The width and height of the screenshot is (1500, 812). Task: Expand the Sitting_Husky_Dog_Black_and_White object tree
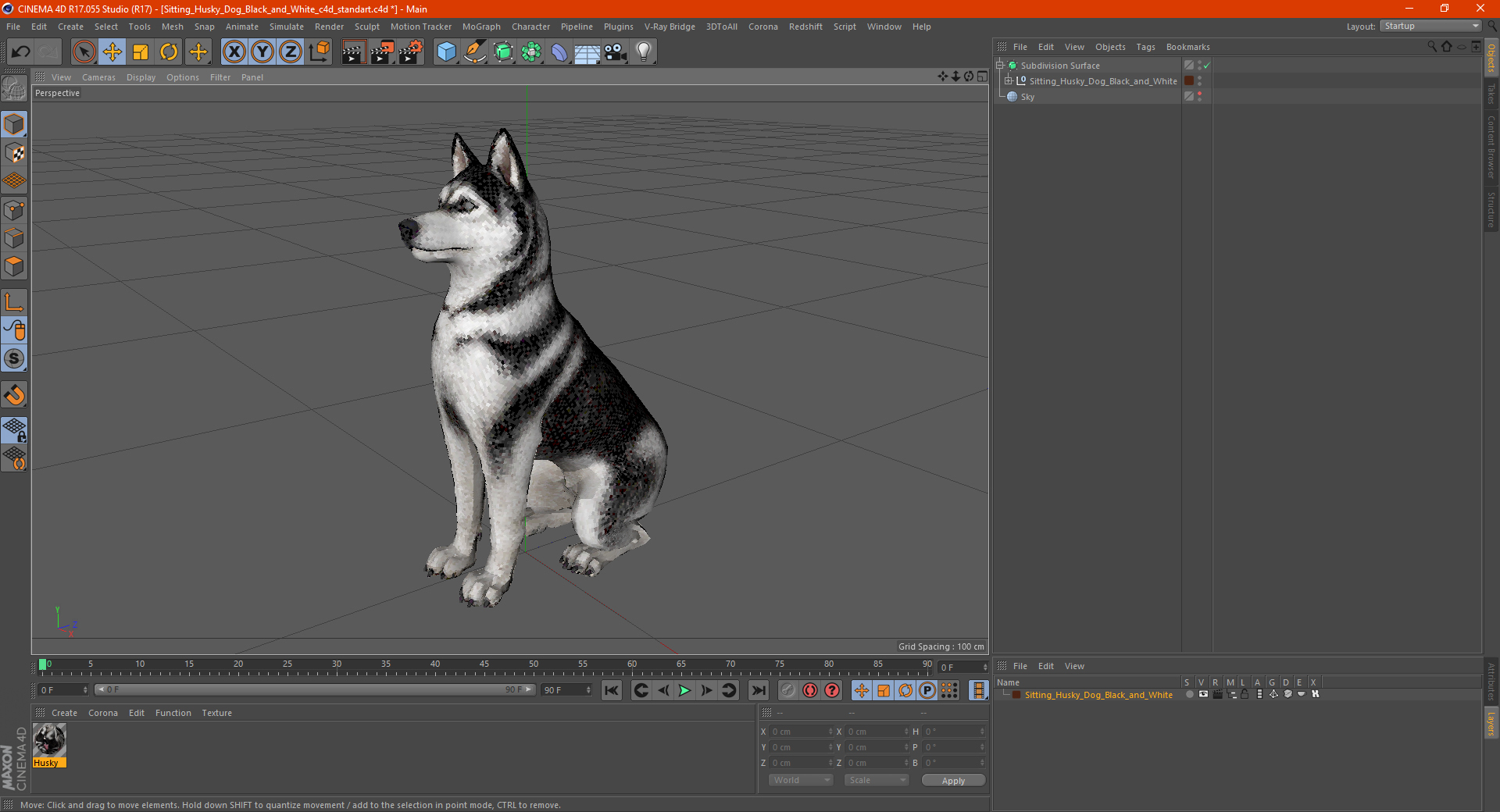pyautogui.click(x=1008, y=80)
